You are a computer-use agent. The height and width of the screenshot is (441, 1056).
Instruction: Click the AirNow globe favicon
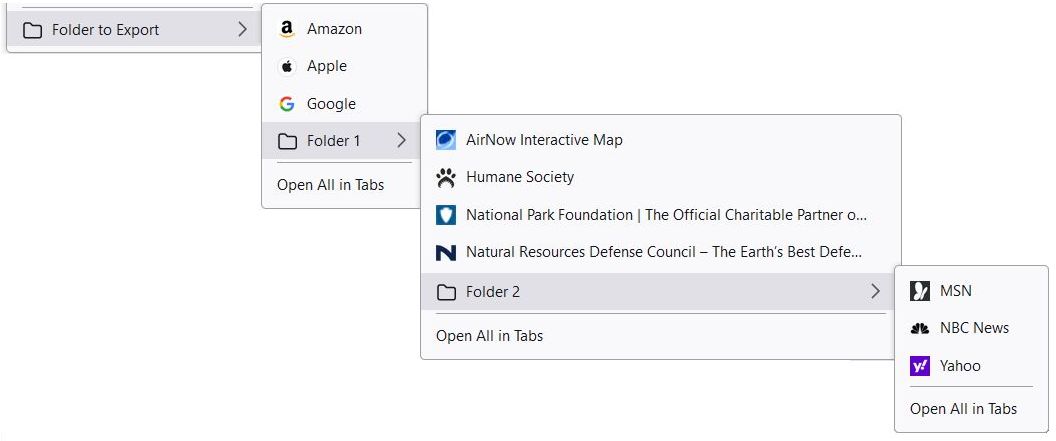446,140
